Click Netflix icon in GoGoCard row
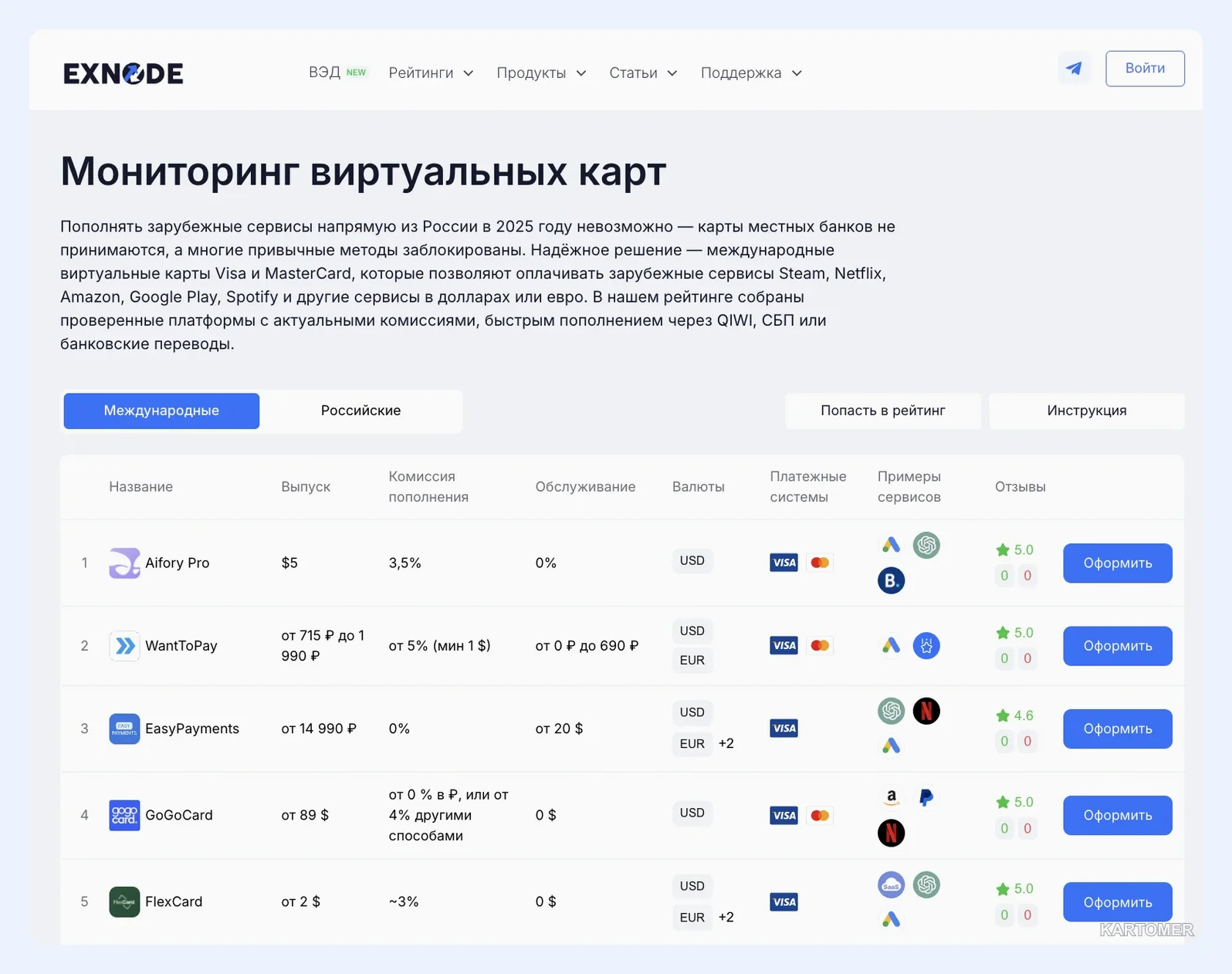Viewport: 1232px width, 974px height. coord(891,833)
